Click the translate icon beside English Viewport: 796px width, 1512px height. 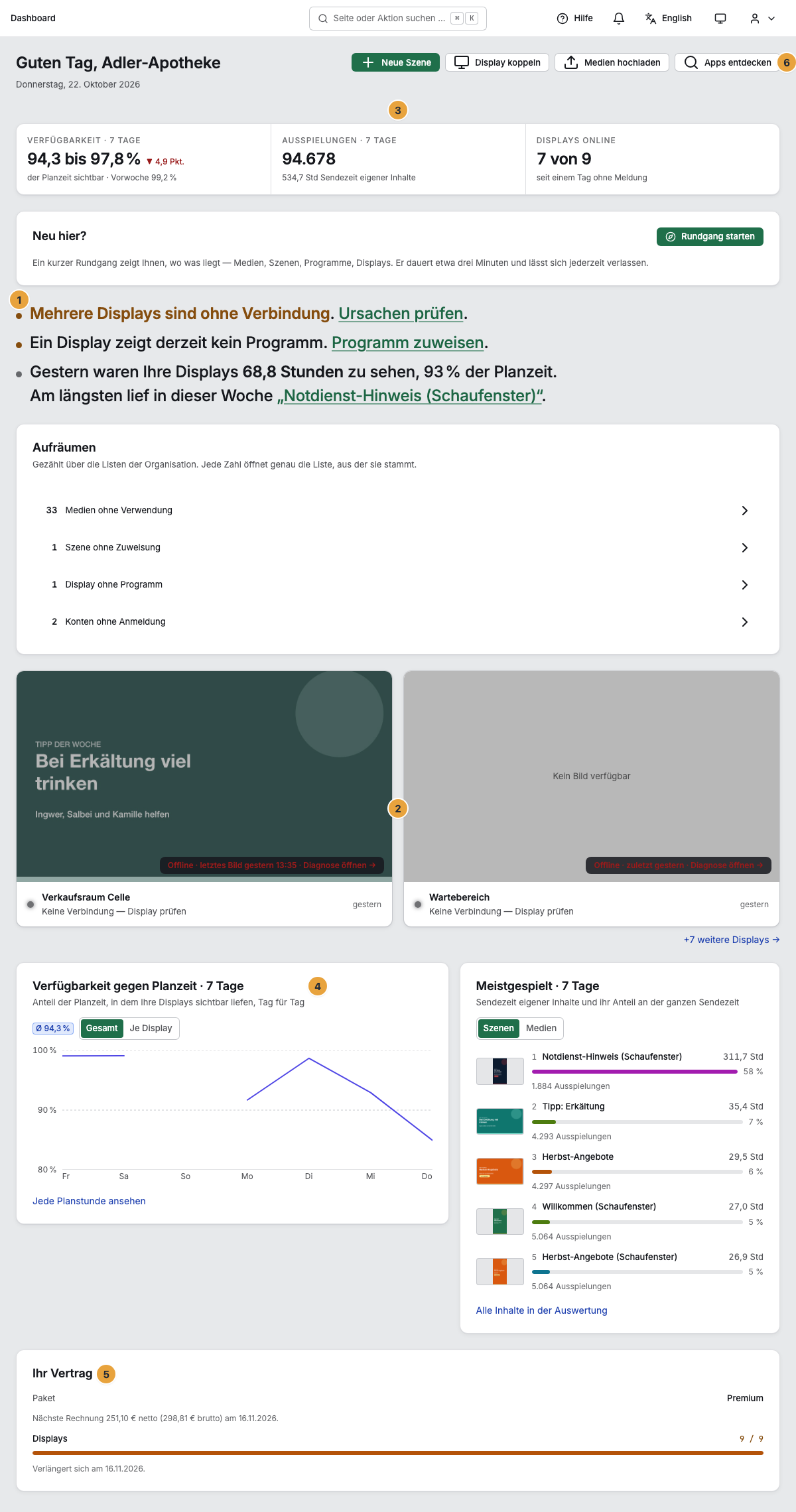click(x=651, y=19)
